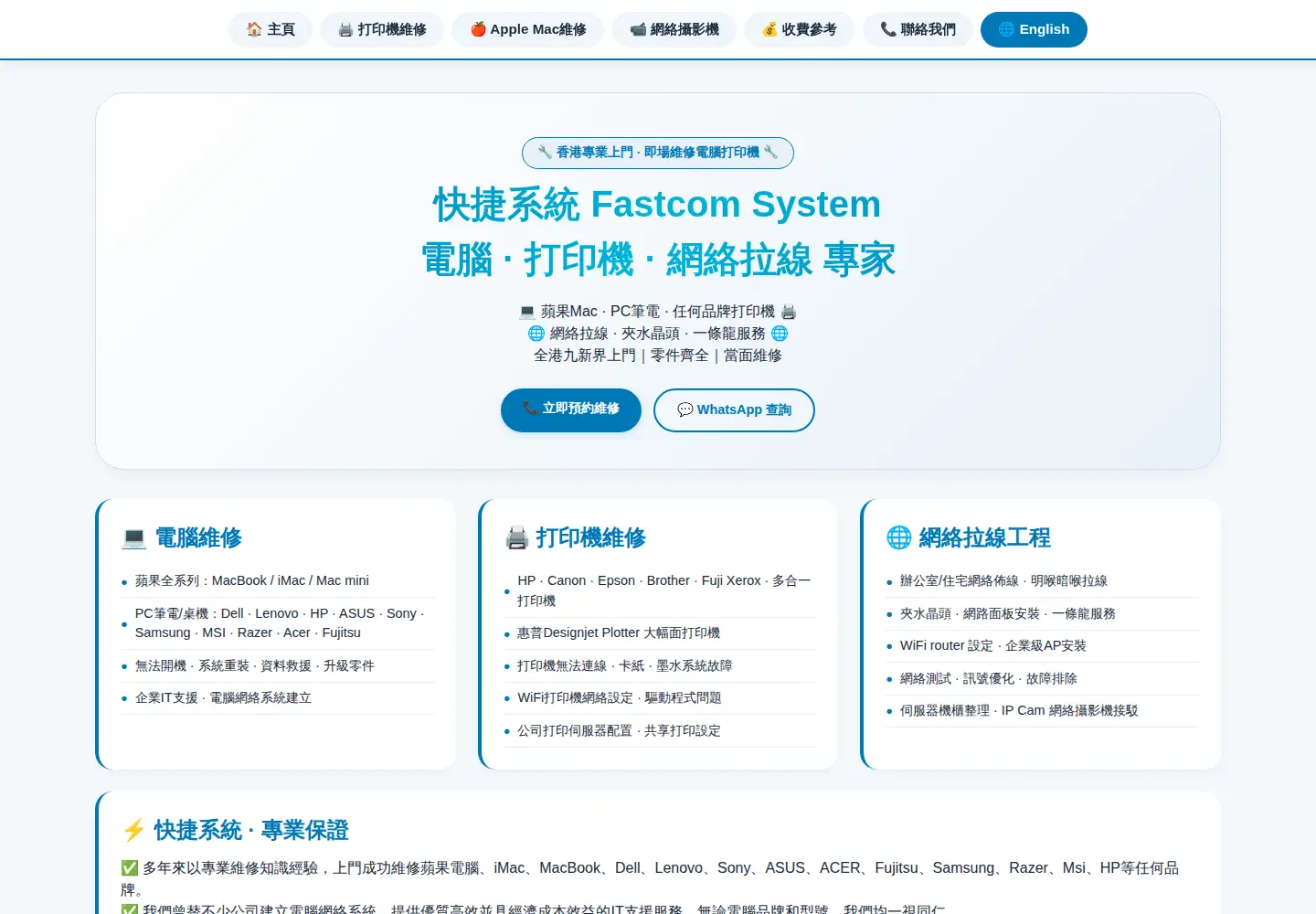The height and width of the screenshot is (914, 1316).
Task: Click the globe icon on English button
Action: tap(1006, 29)
